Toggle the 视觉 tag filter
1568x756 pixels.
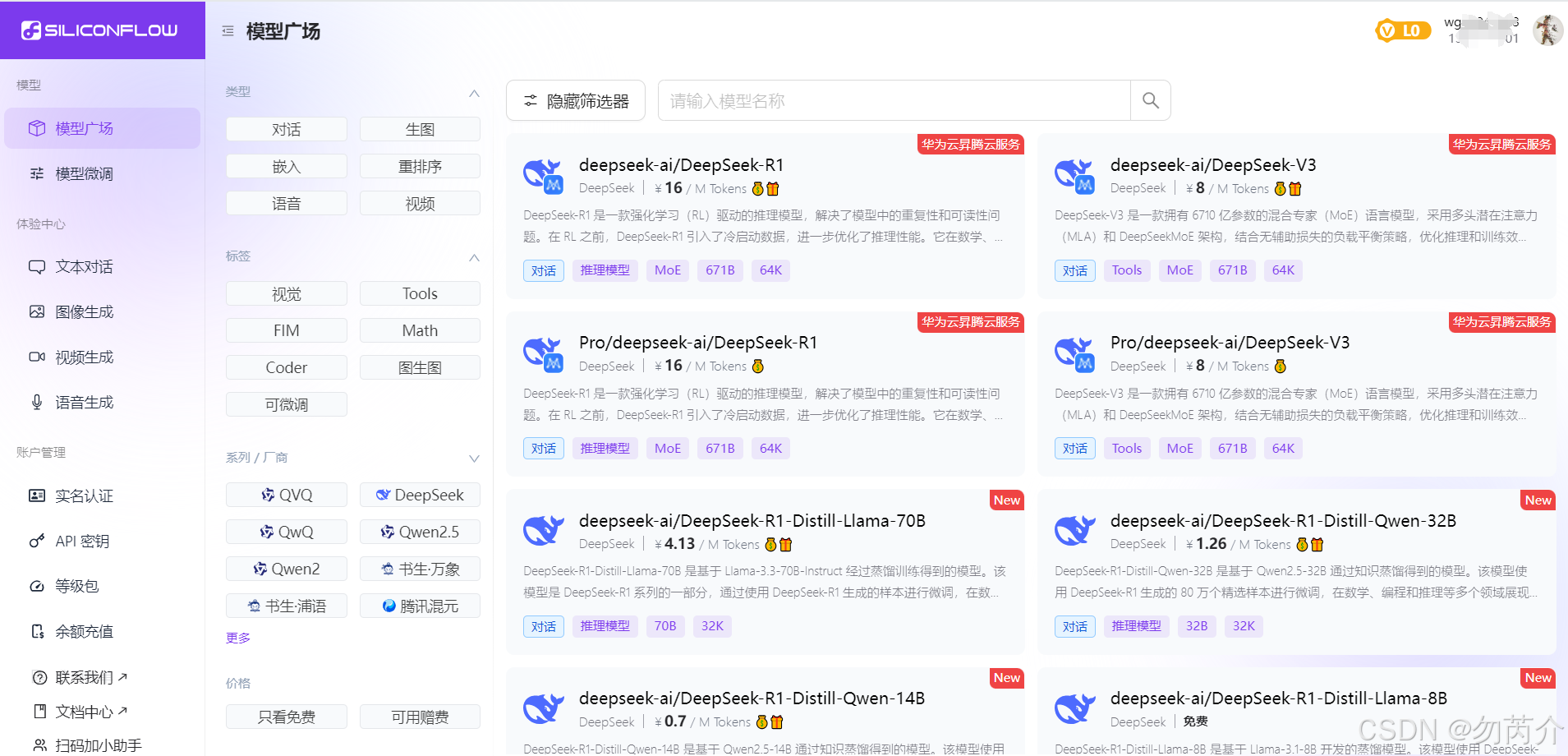click(x=287, y=293)
